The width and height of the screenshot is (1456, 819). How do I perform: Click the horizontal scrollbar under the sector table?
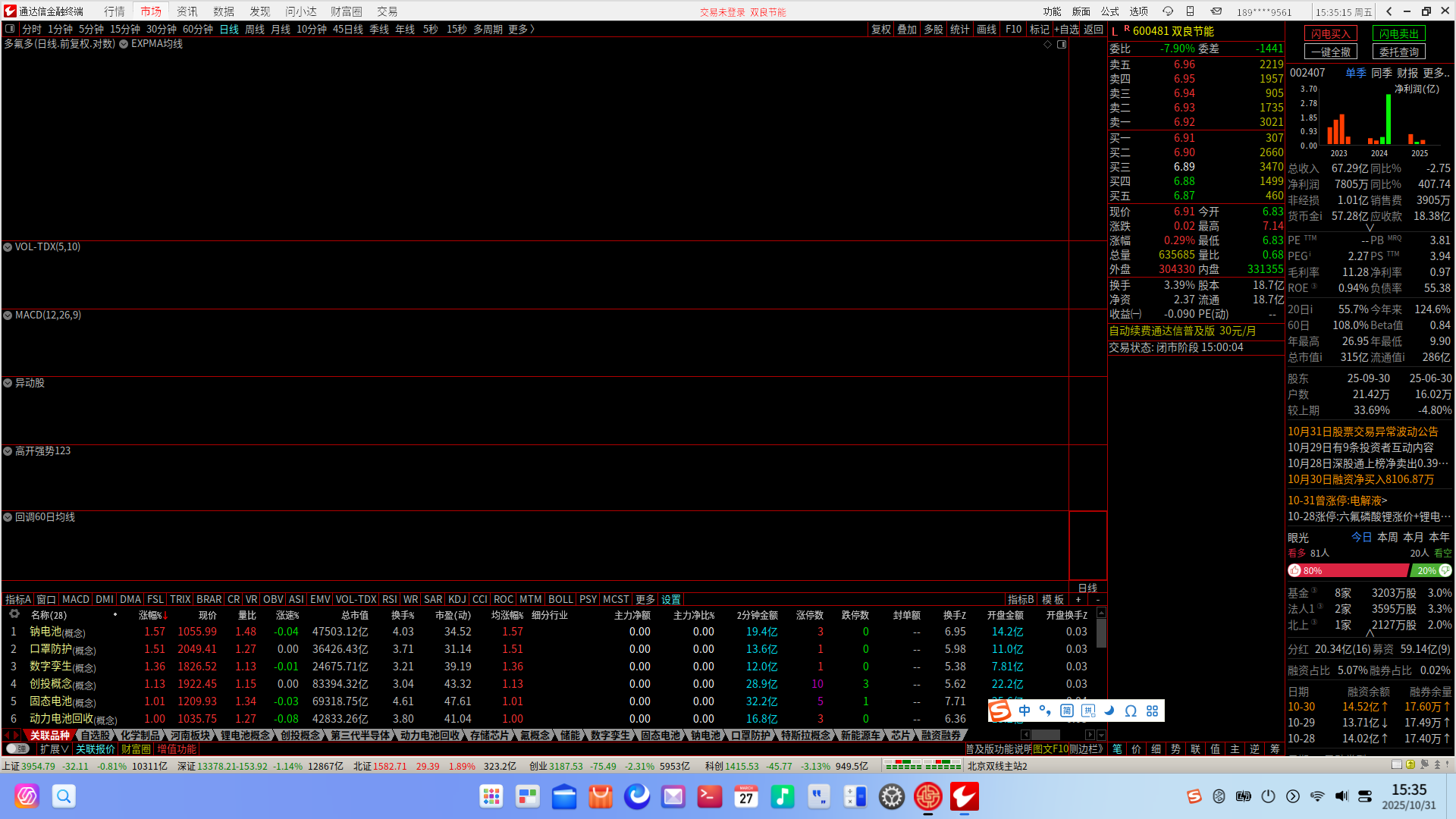(x=1046, y=736)
